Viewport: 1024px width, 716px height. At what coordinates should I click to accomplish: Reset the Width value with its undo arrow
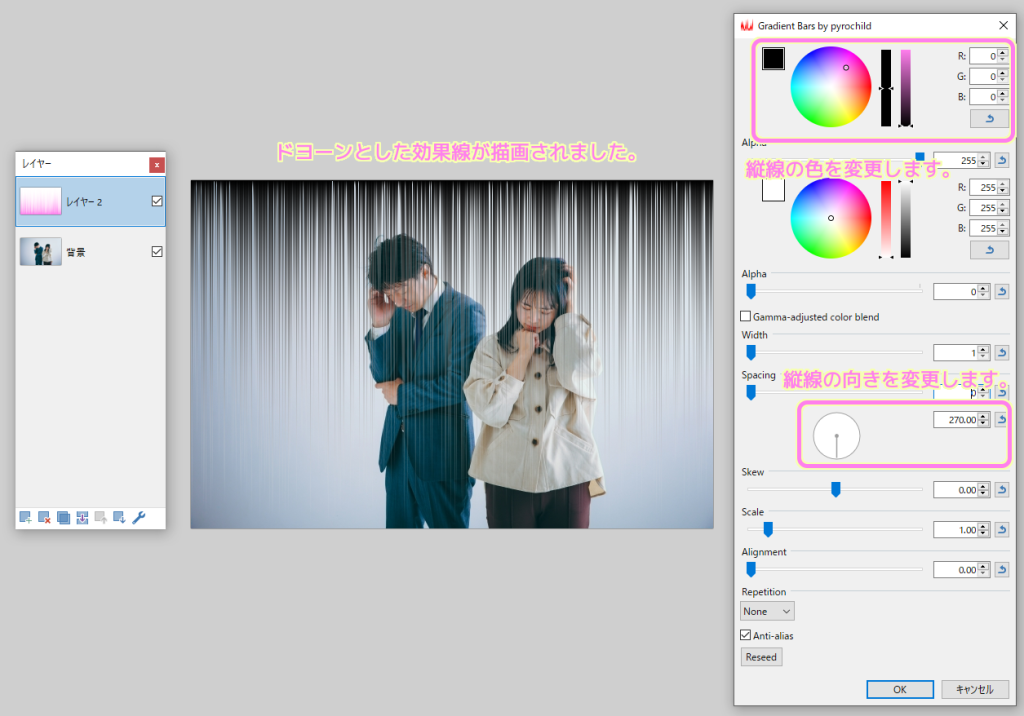pyautogui.click(x=1001, y=352)
